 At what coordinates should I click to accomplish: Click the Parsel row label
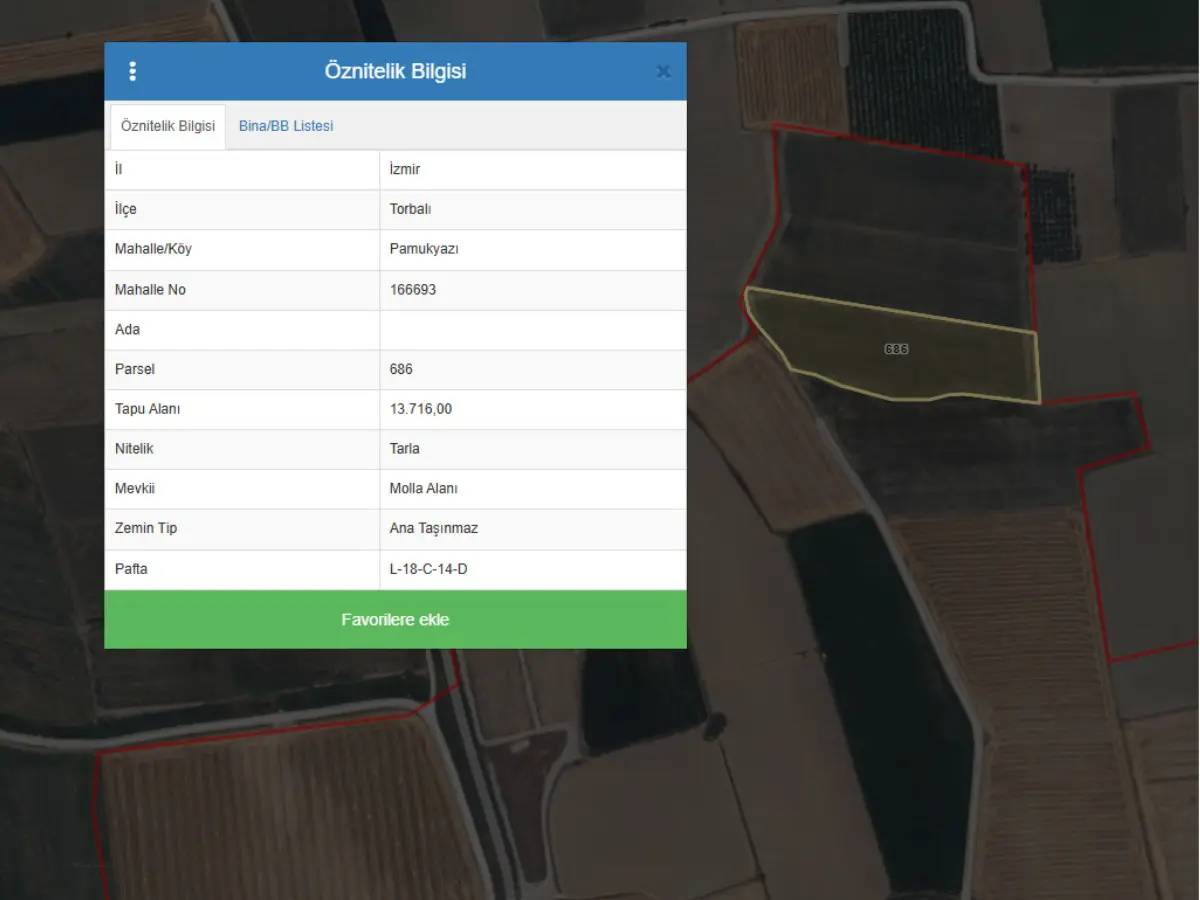[x=135, y=369]
